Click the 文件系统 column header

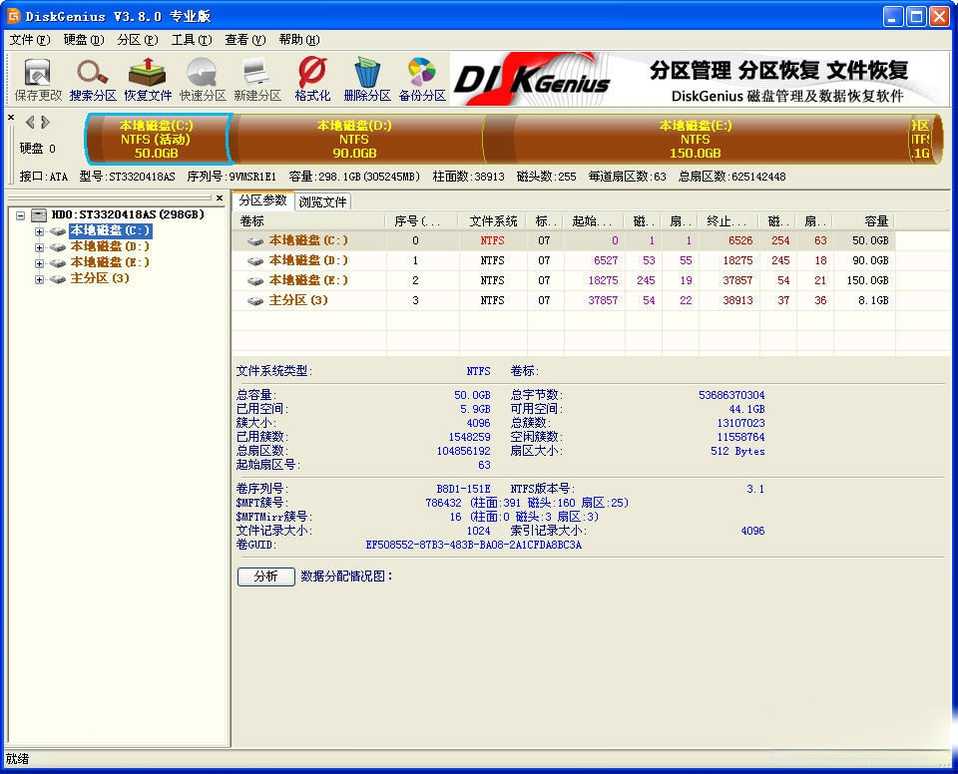coord(493,221)
